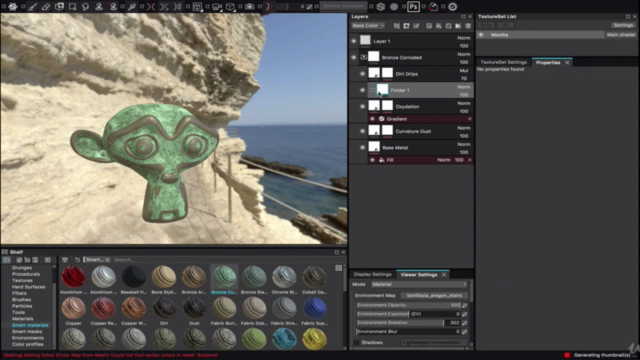Open blend mode Mul of Dirt Drips
This screenshot has width=640, height=360.
click(464, 71)
